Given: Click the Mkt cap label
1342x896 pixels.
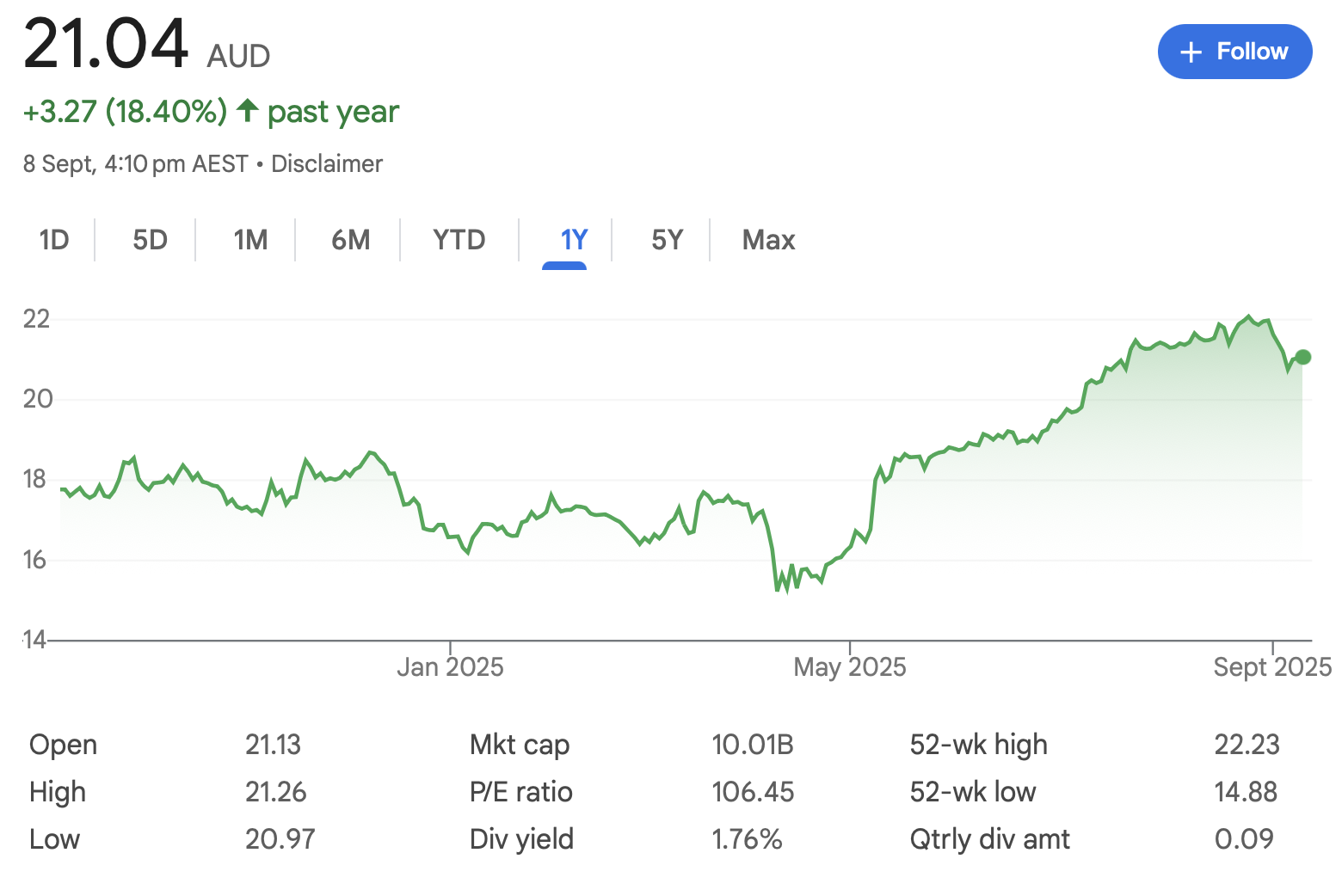Looking at the screenshot, I should (x=520, y=745).
